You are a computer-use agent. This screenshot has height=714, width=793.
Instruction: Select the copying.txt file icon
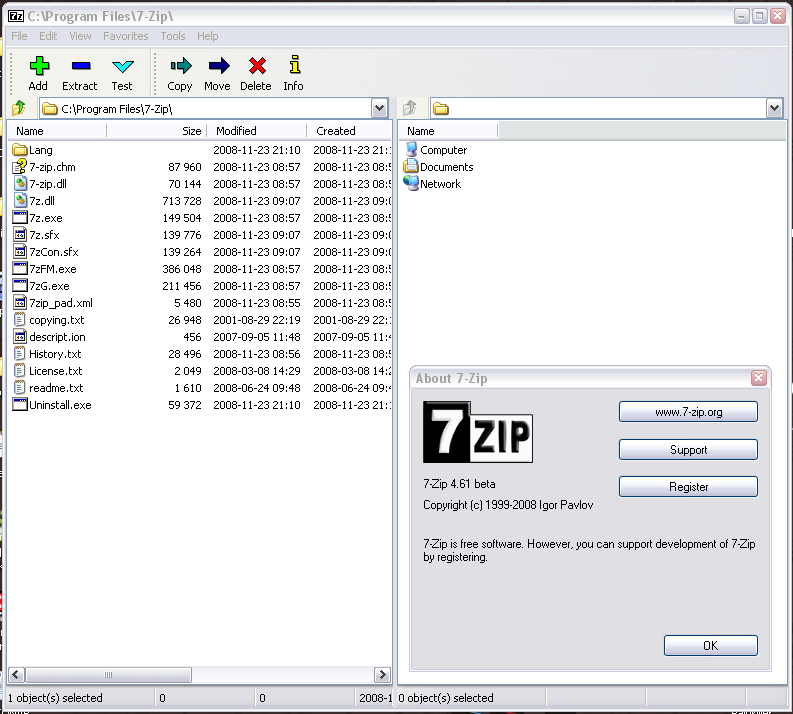pos(19,320)
